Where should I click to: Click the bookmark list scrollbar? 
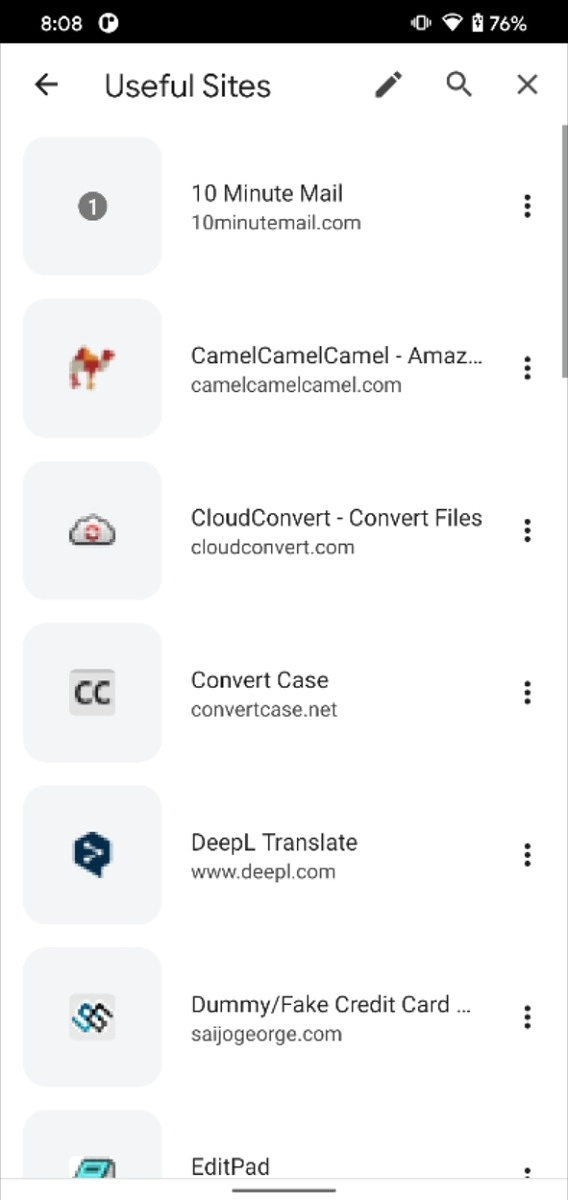pyautogui.click(x=563, y=250)
